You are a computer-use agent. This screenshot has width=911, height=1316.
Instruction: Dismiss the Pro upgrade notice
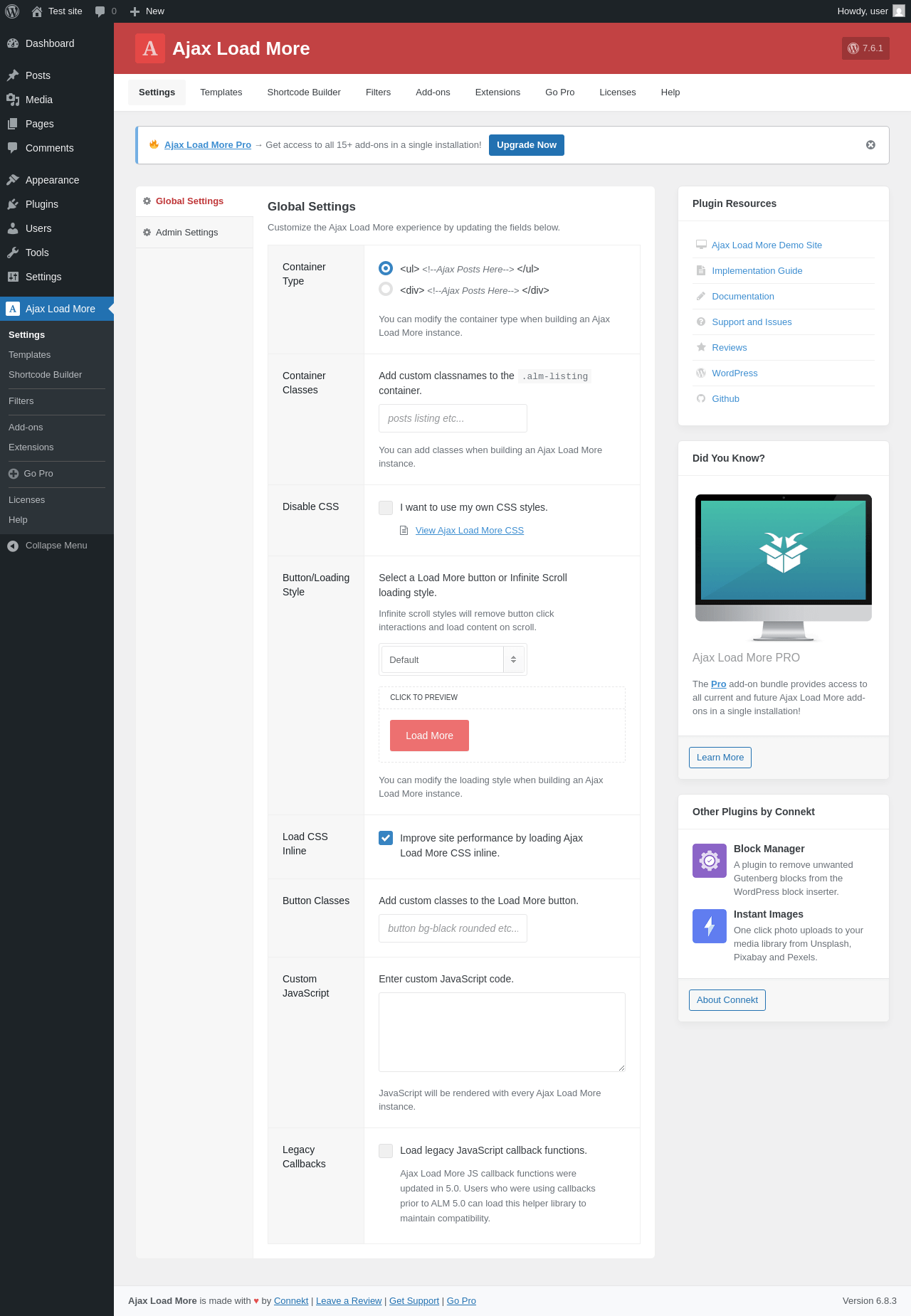click(870, 145)
